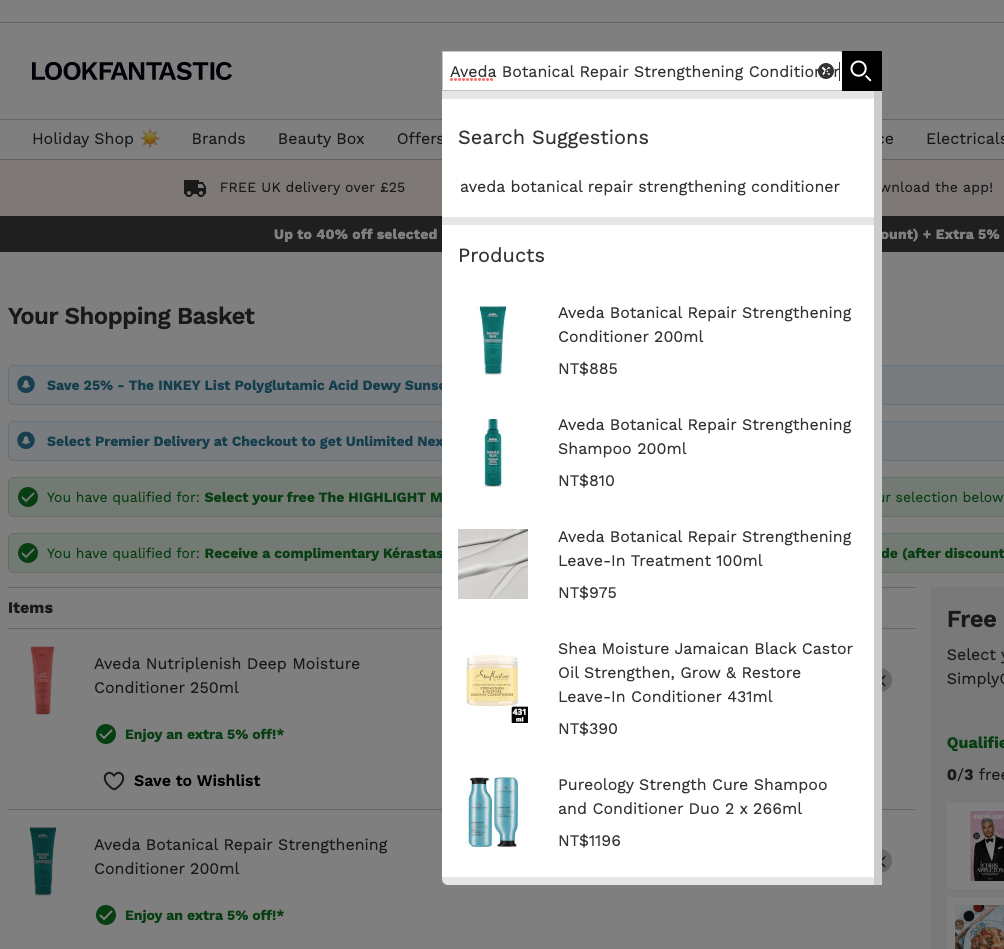1004x949 pixels.
Task: Open the Electricals menu
Action: (x=963, y=139)
